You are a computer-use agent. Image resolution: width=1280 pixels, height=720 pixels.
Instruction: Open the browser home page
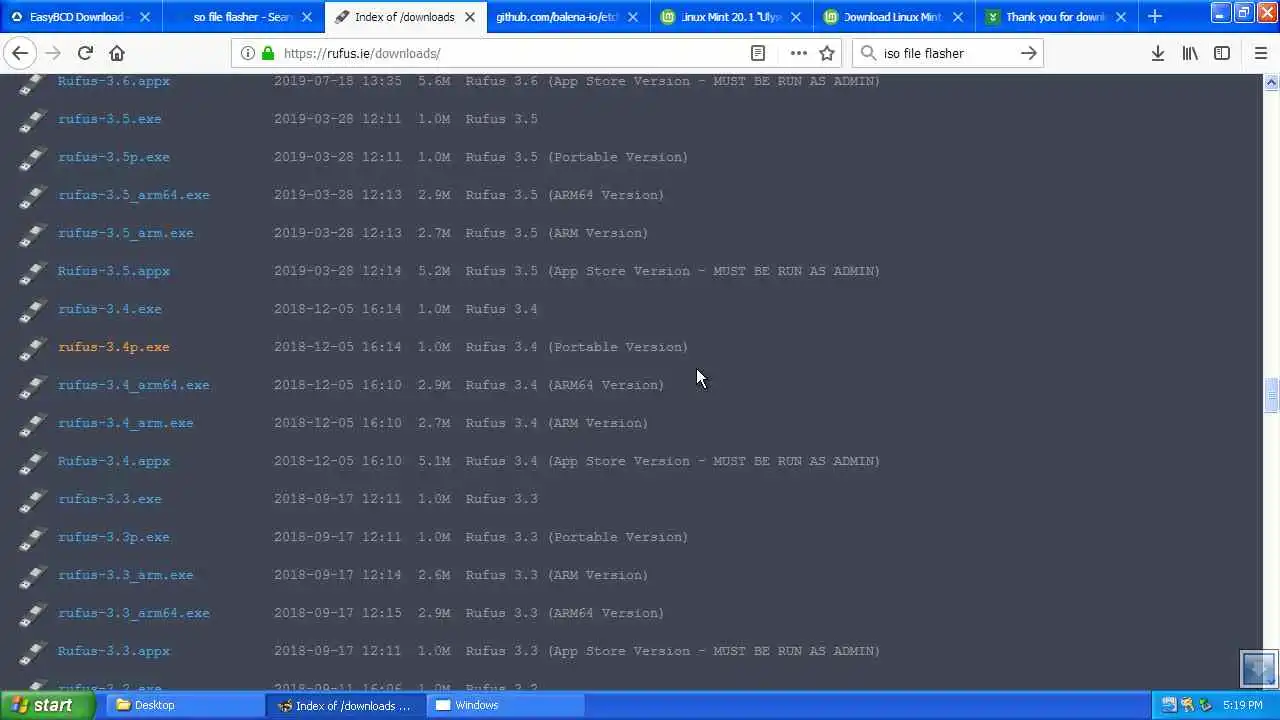coord(117,53)
